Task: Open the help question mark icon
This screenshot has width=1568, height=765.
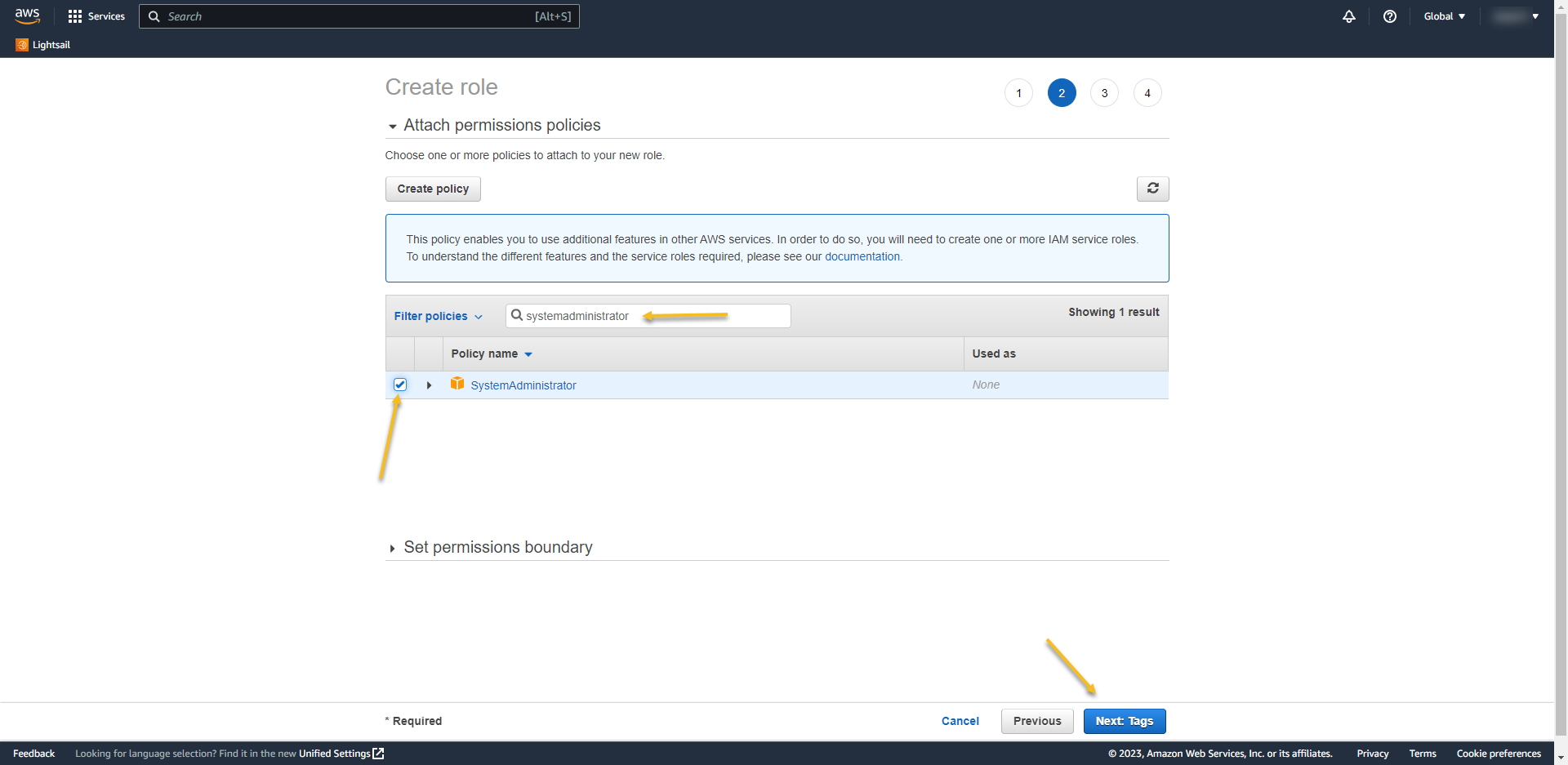Action: pyautogui.click(x=1390, y=16)
